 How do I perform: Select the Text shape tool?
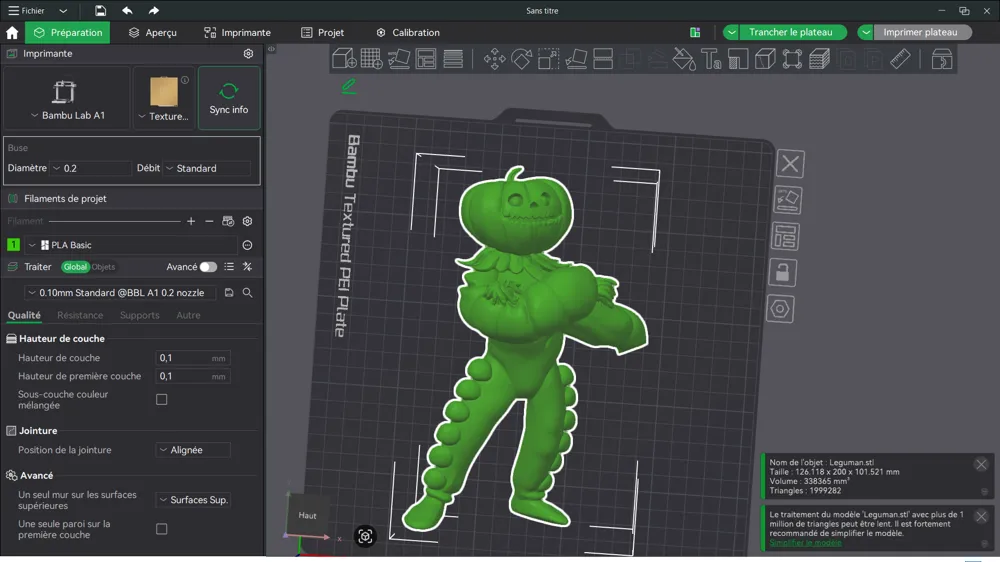point(711,59)
